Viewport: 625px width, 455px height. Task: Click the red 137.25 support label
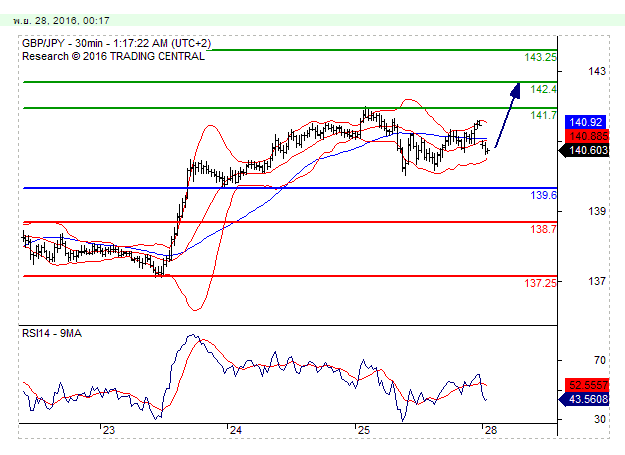pyautogui.click(x=540, y=283)
